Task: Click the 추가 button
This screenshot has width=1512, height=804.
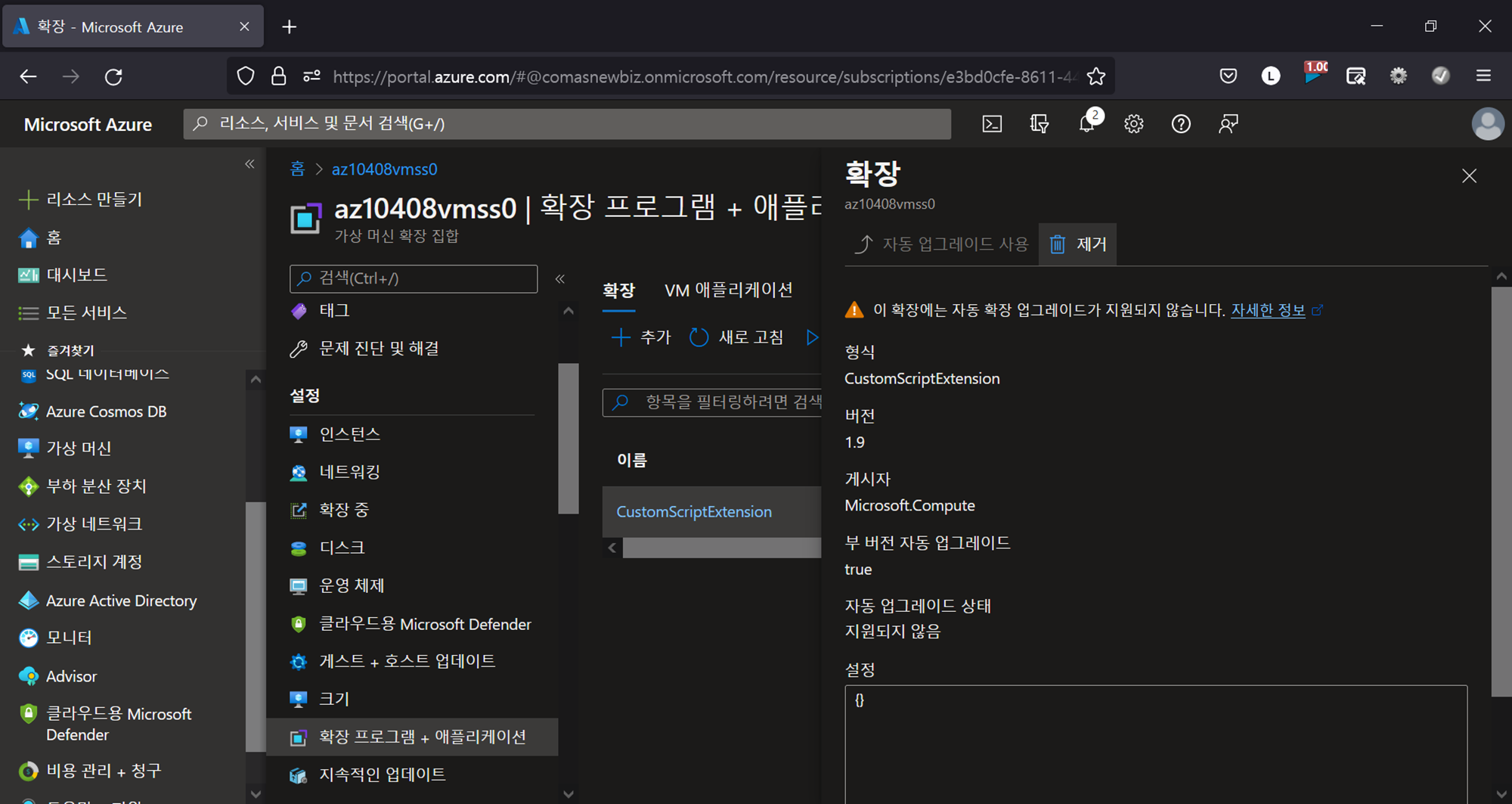Action: (641, 337)
